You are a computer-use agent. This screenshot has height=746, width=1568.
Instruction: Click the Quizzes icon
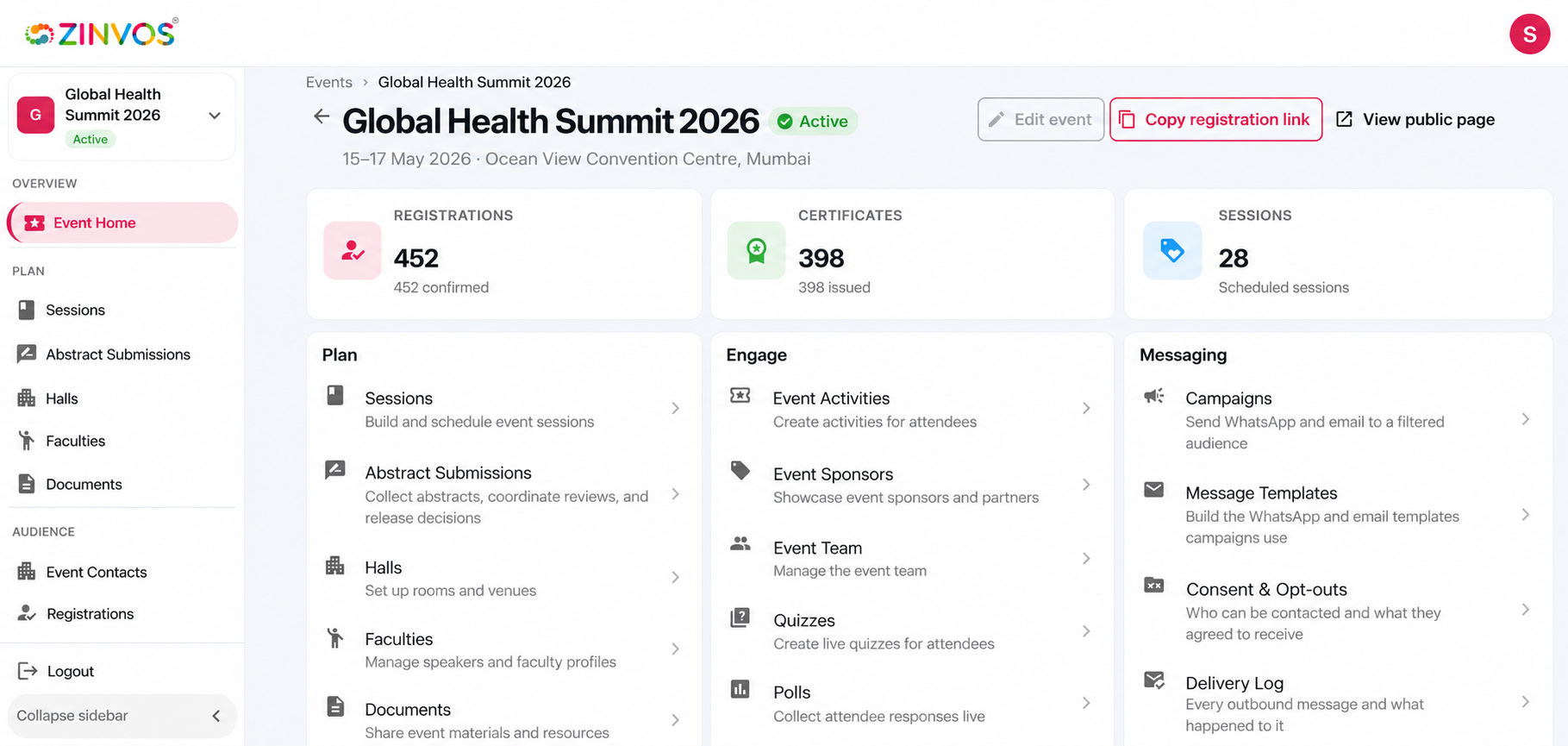coord(740,617)
